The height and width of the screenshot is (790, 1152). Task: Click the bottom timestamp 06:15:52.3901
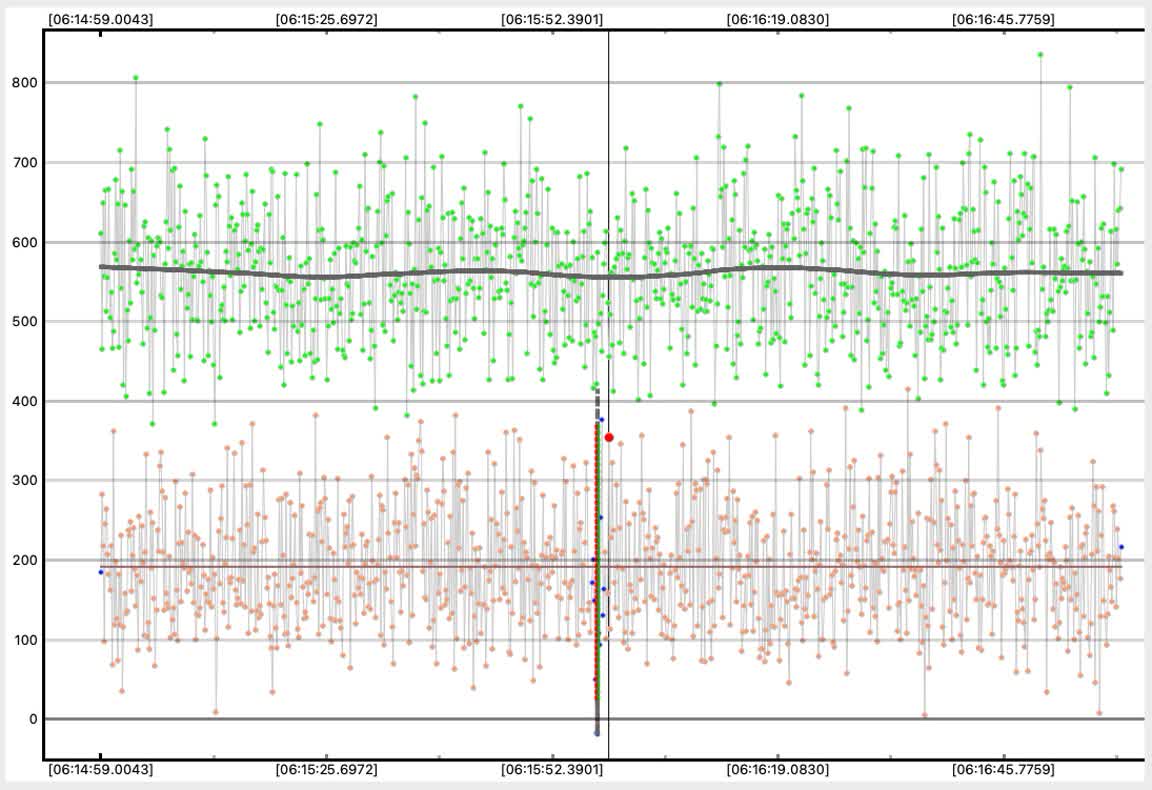pyautogui.click(x=552, y=770)
